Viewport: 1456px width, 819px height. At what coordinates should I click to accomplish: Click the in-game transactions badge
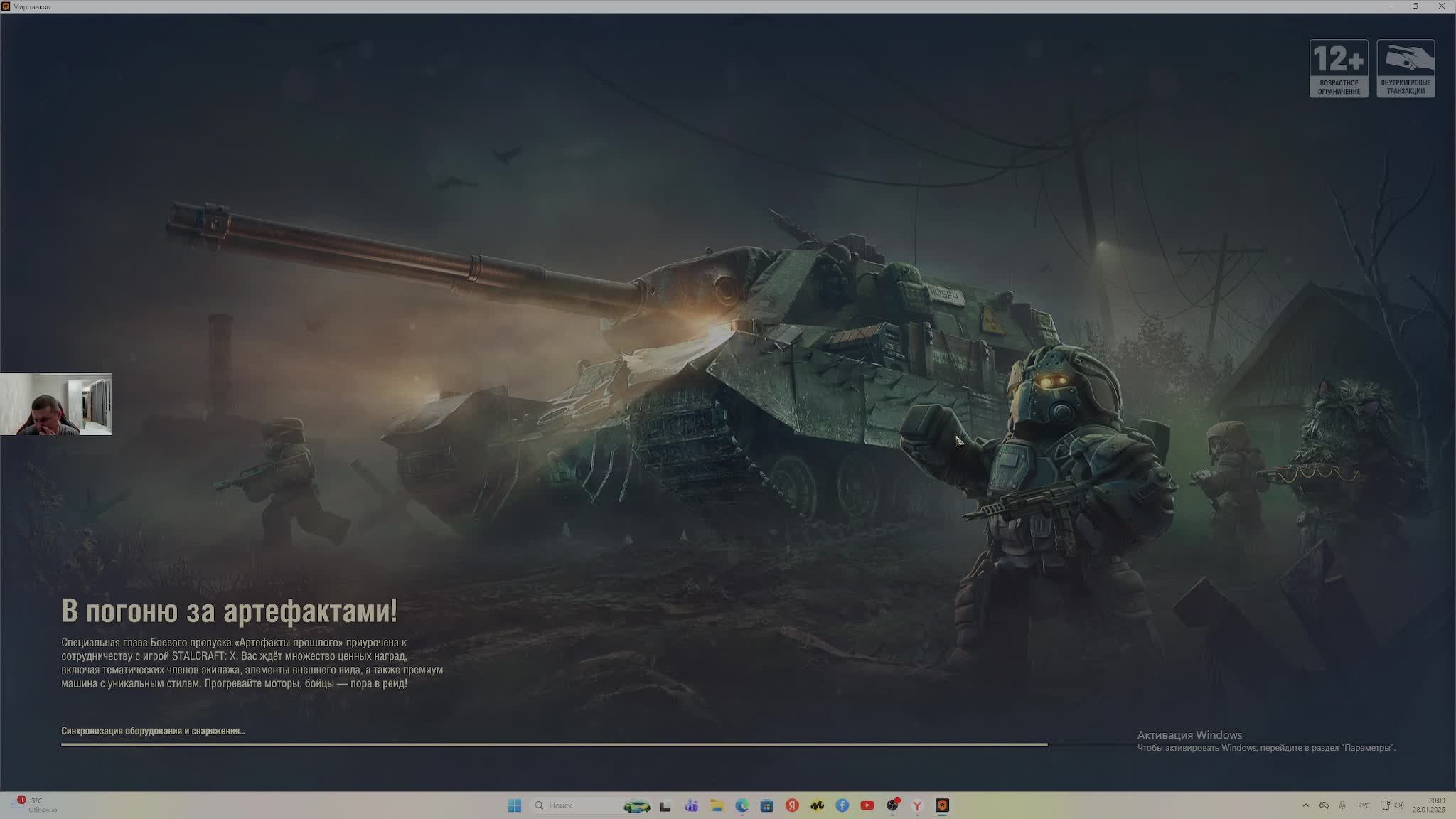click(1406, 68)
